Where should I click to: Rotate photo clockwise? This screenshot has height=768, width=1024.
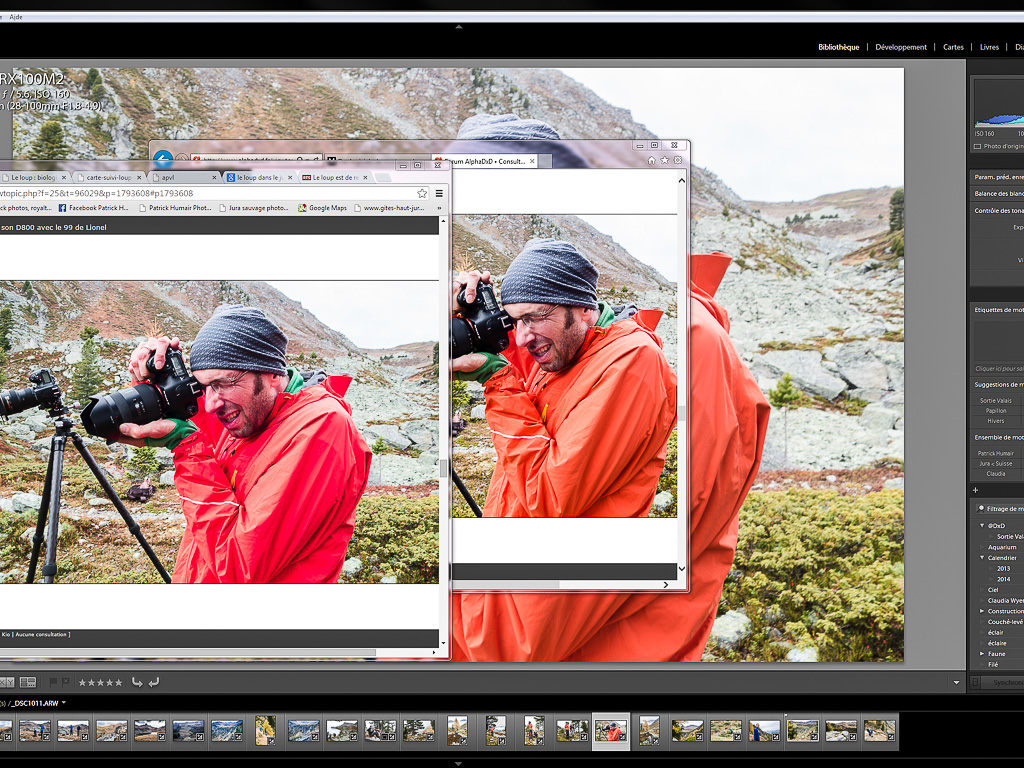point(154,682)
